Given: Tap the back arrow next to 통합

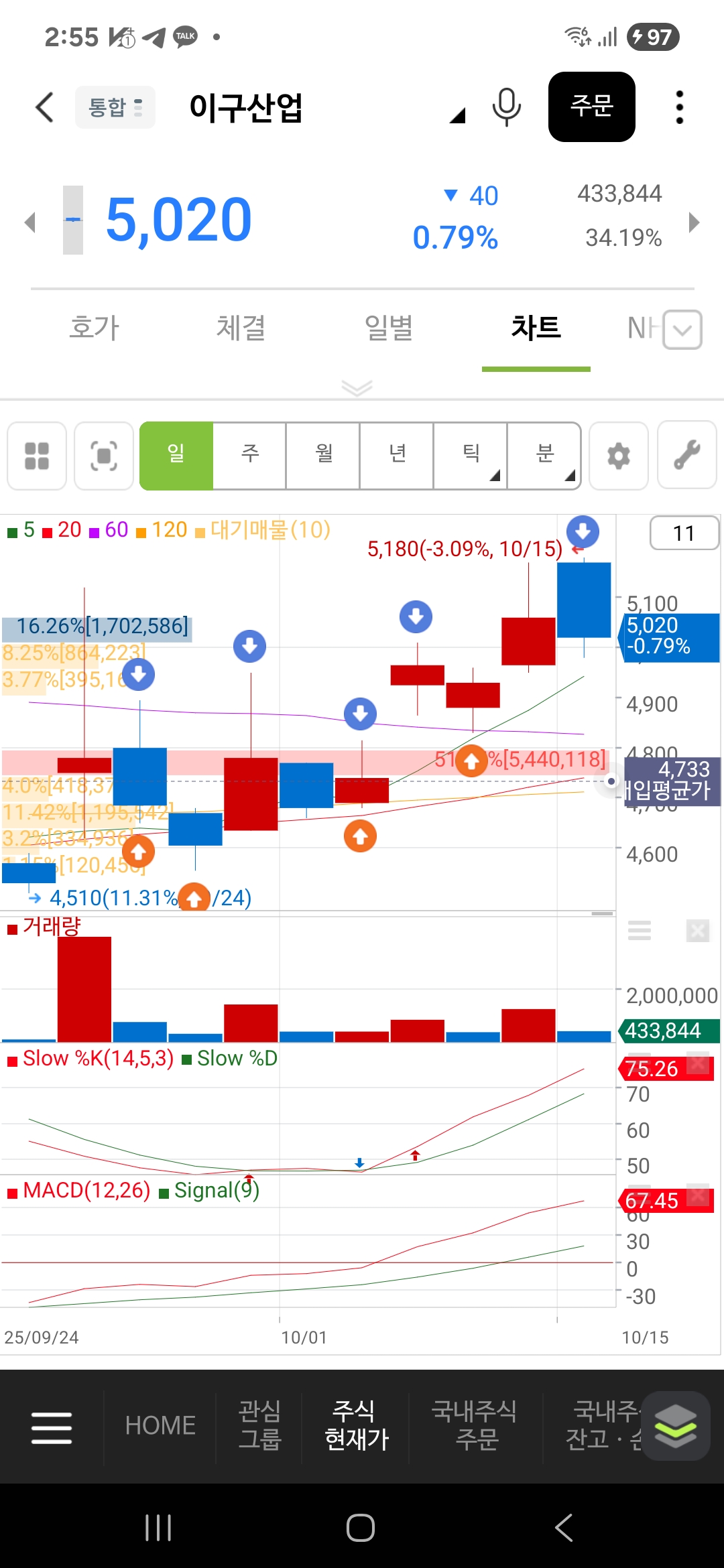Looking at the screenshot, I should tap(45, 107).
